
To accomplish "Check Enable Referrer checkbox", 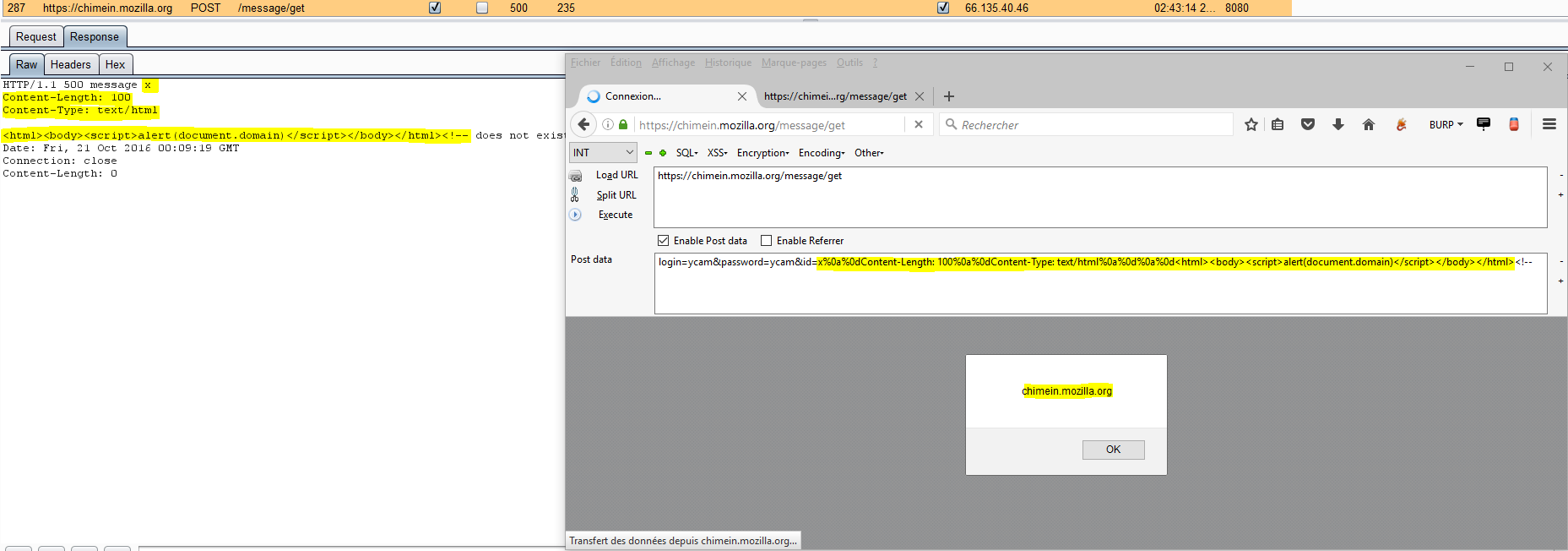I will click(x=767, y=241).
